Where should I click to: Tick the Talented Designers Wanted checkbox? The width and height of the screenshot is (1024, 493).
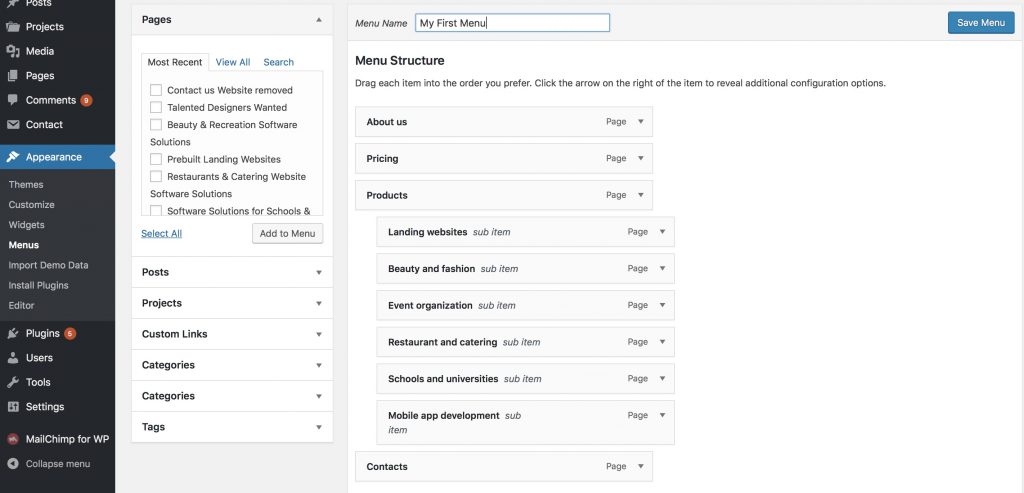click(156, 107)
